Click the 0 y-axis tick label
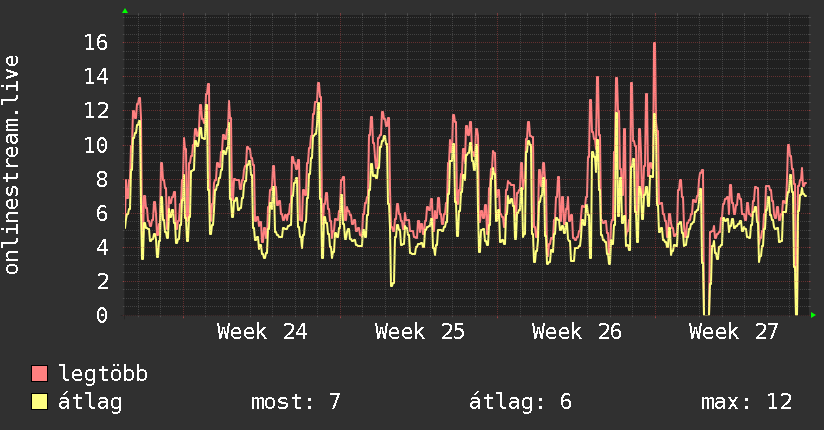Screen dimensions: 824x430 102,315
